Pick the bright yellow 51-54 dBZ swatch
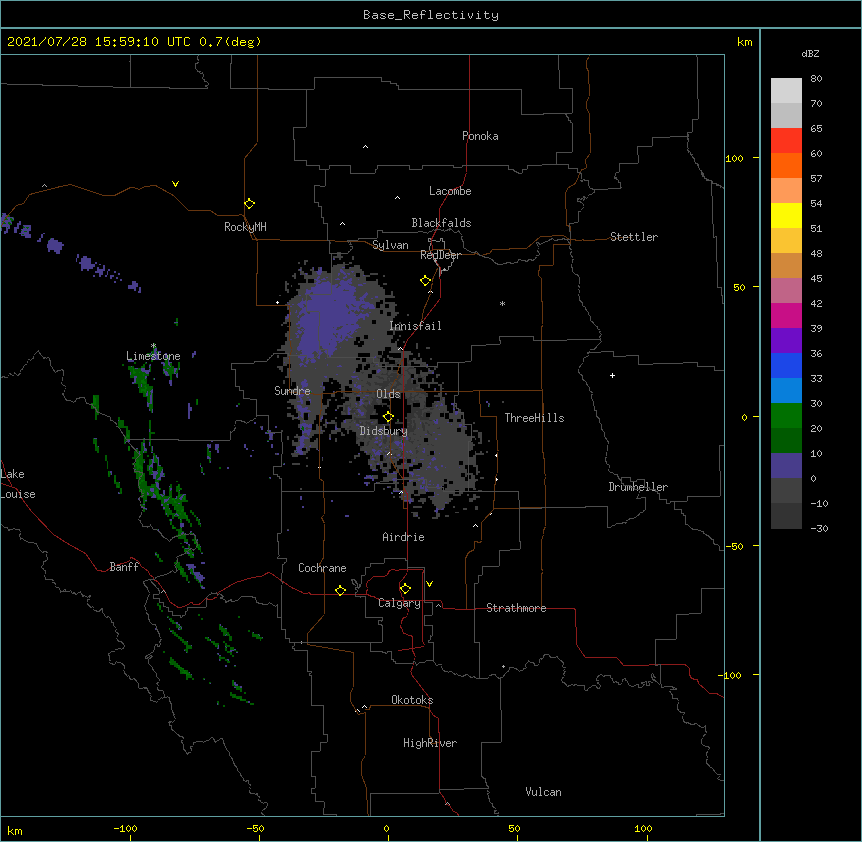 [x=786, y=215]
